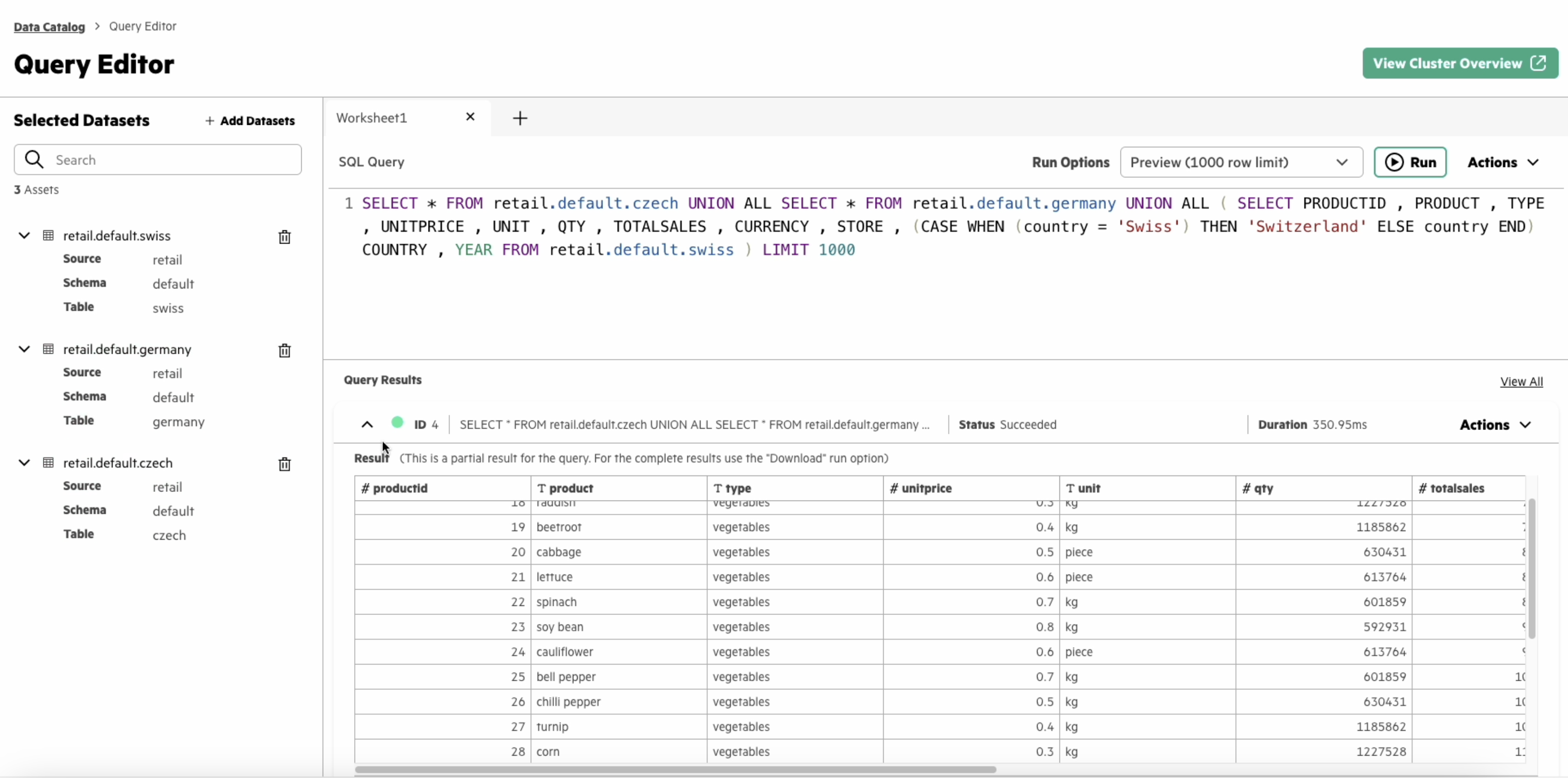Sort by the productid column header

pyautogui.click(x=443, y=488)
